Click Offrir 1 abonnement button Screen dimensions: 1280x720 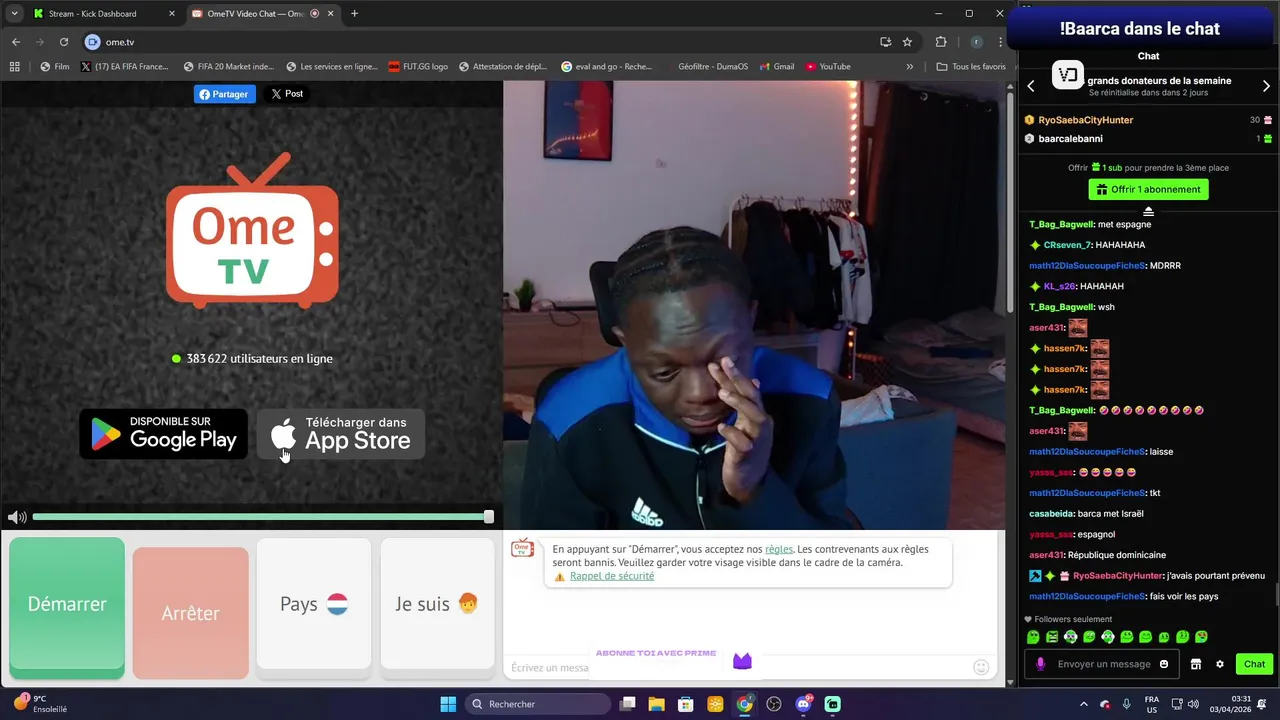coord(1148,189)
